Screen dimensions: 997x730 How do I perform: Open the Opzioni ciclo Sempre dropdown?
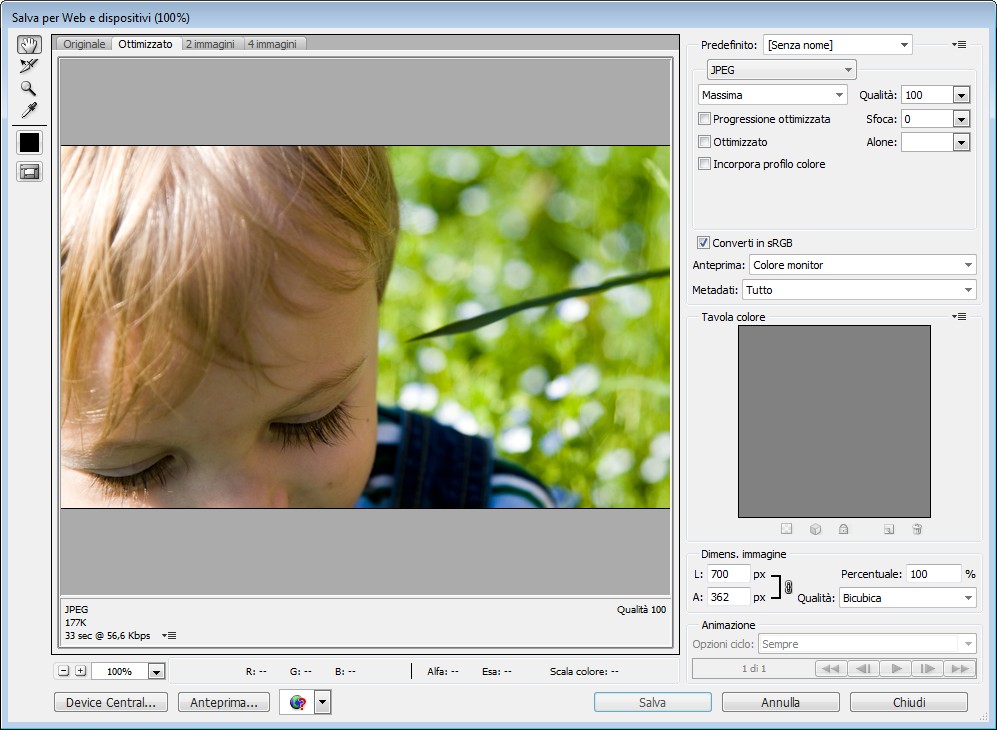coord(867,644)
